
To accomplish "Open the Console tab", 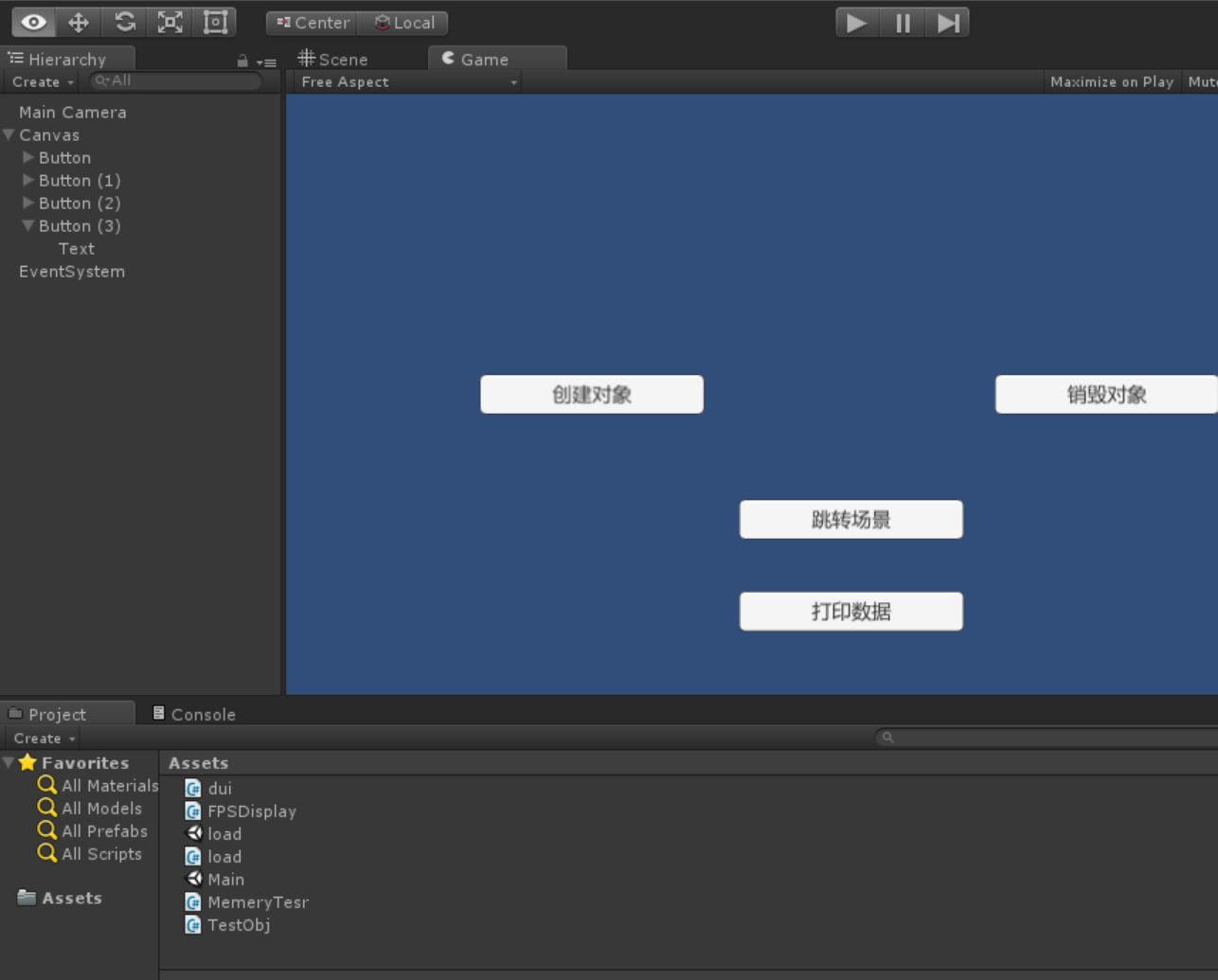I will coord(194,714).
